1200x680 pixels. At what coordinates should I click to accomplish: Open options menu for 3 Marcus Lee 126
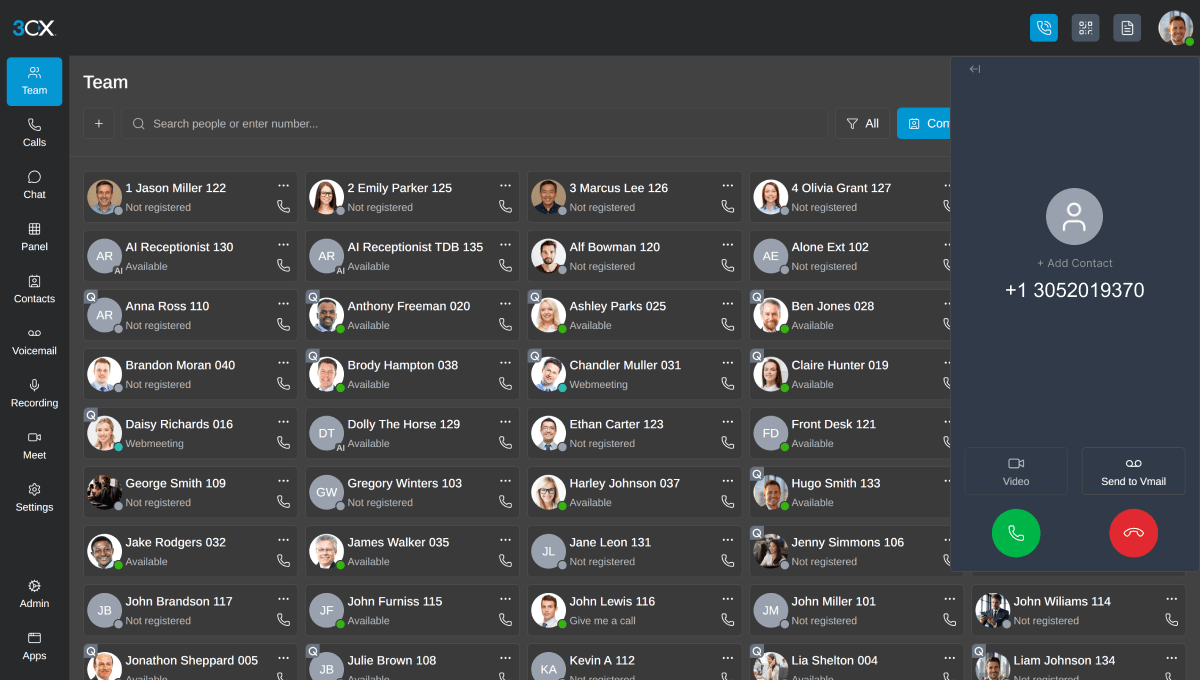point(727,186)
